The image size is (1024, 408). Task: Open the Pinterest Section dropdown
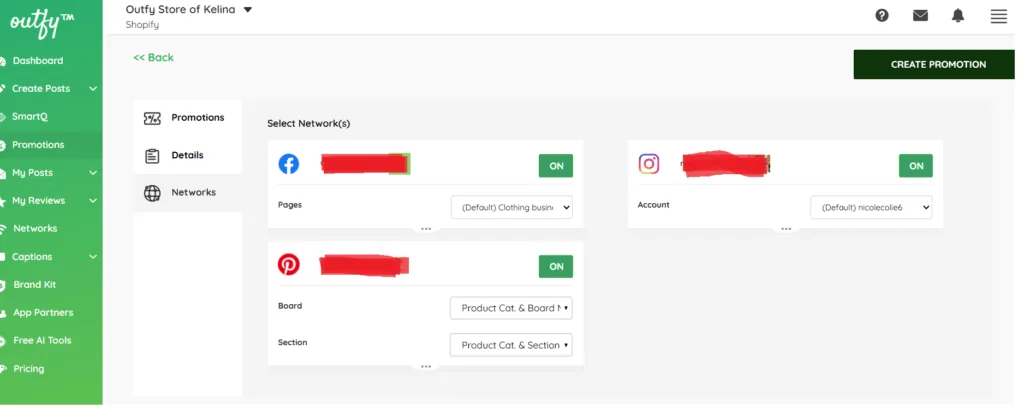[x=511, y=345]
